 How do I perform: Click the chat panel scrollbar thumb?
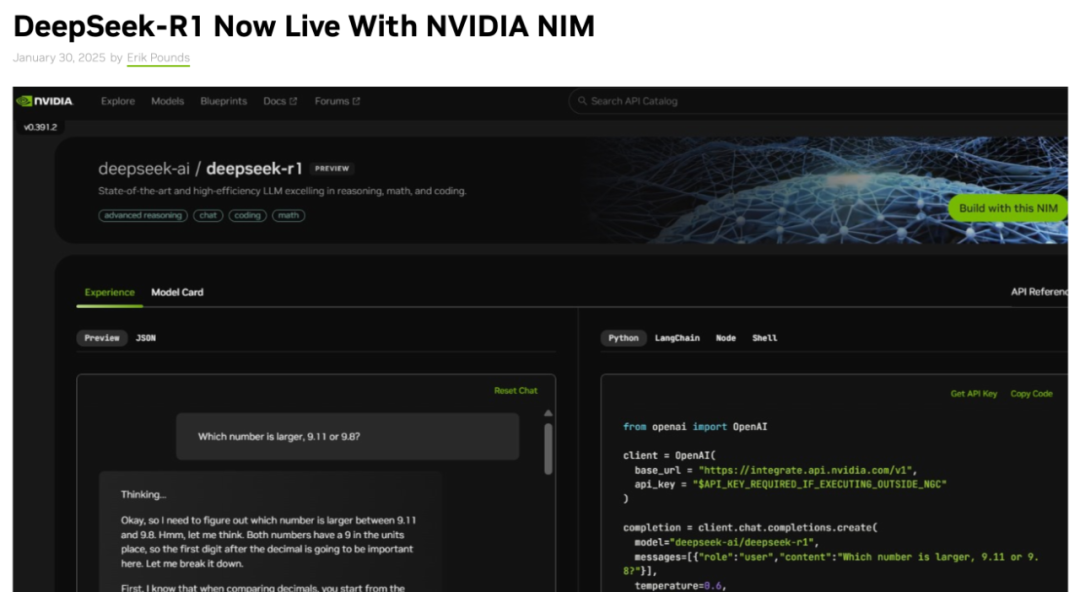click(x=548, y=449)
